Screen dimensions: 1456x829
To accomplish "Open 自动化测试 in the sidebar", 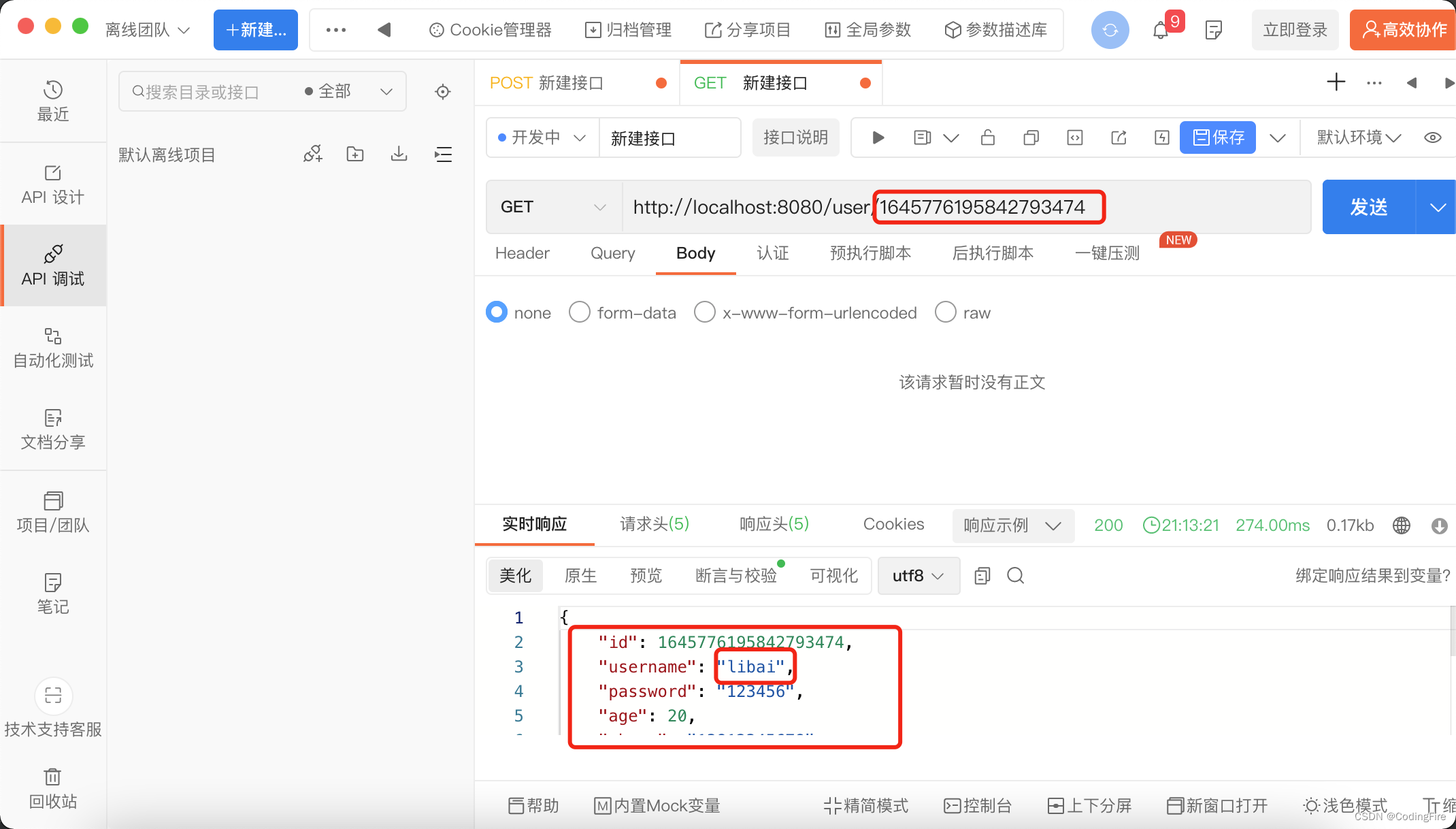I will pos(53,348).
